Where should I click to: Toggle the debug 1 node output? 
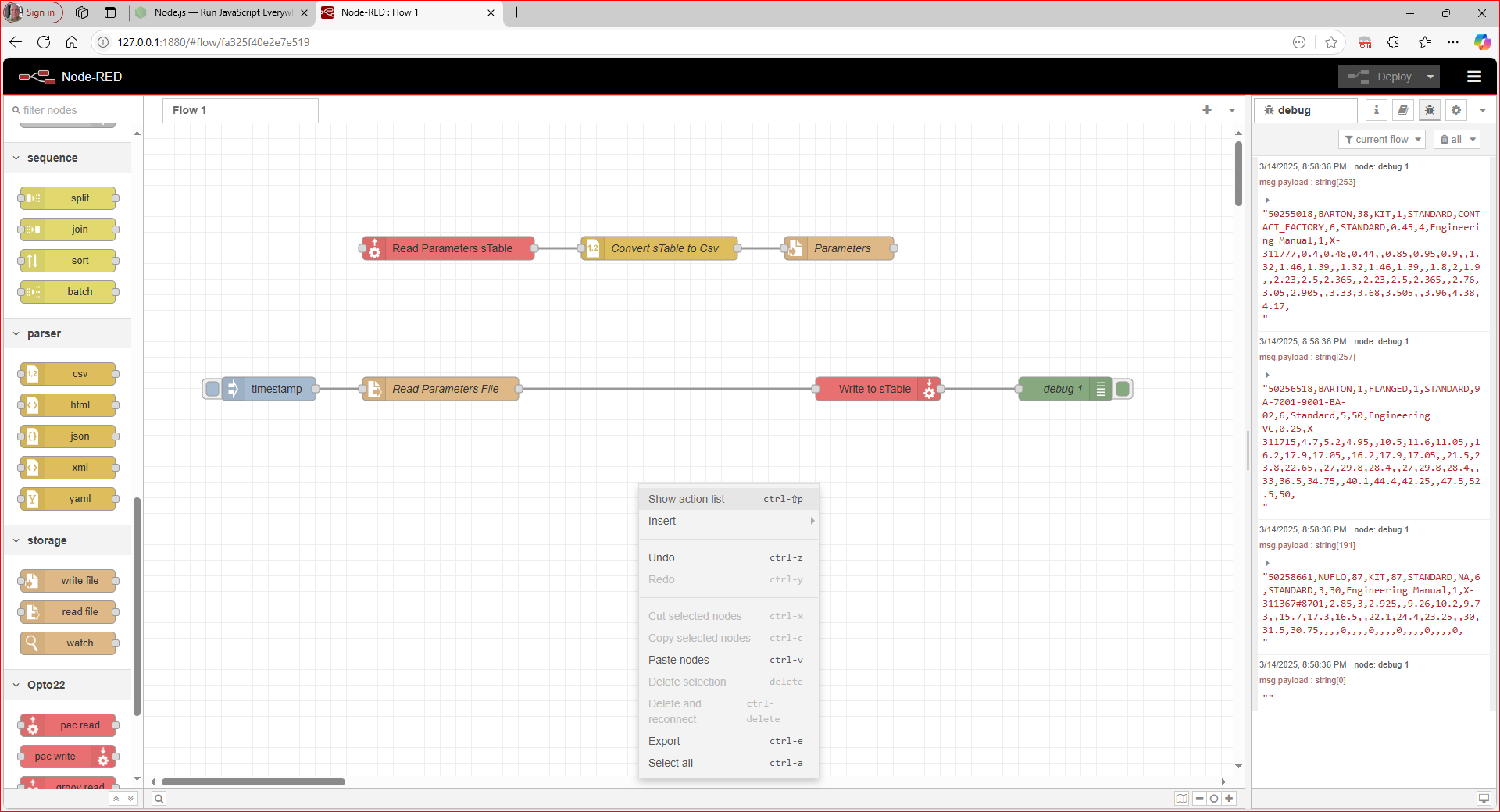coord(1123,389)
